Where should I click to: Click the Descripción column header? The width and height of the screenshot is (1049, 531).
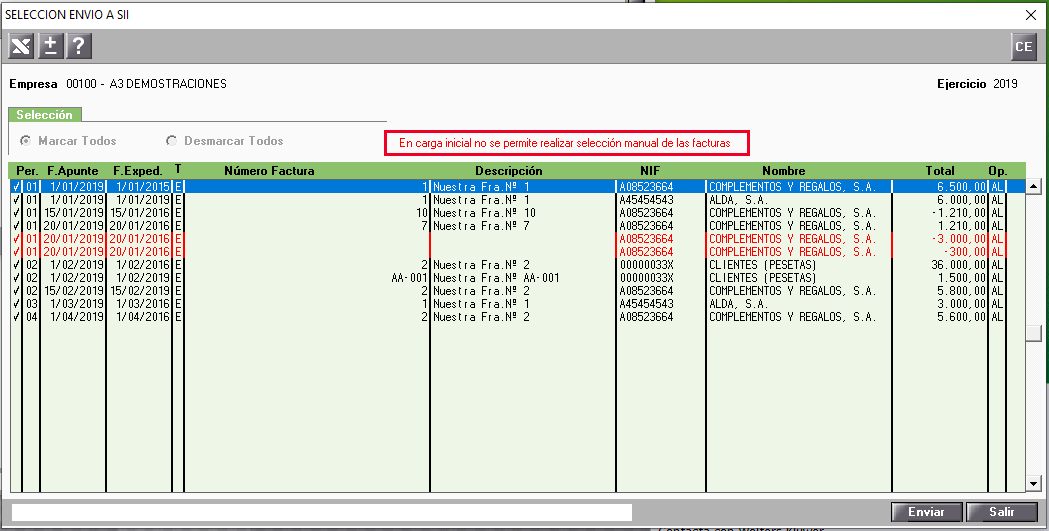(x=508, y=171)
